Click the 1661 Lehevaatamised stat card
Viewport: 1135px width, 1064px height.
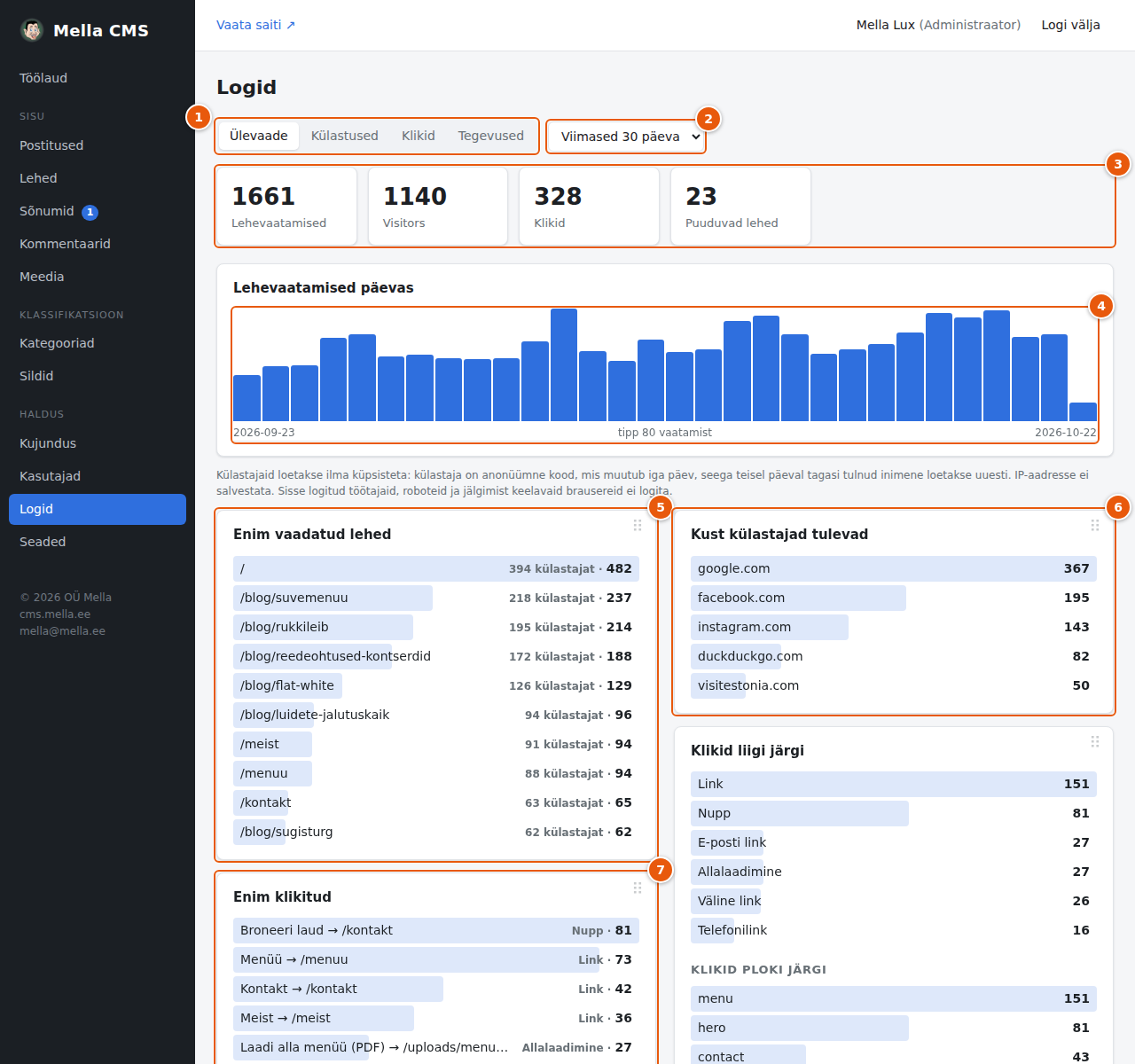286,206
